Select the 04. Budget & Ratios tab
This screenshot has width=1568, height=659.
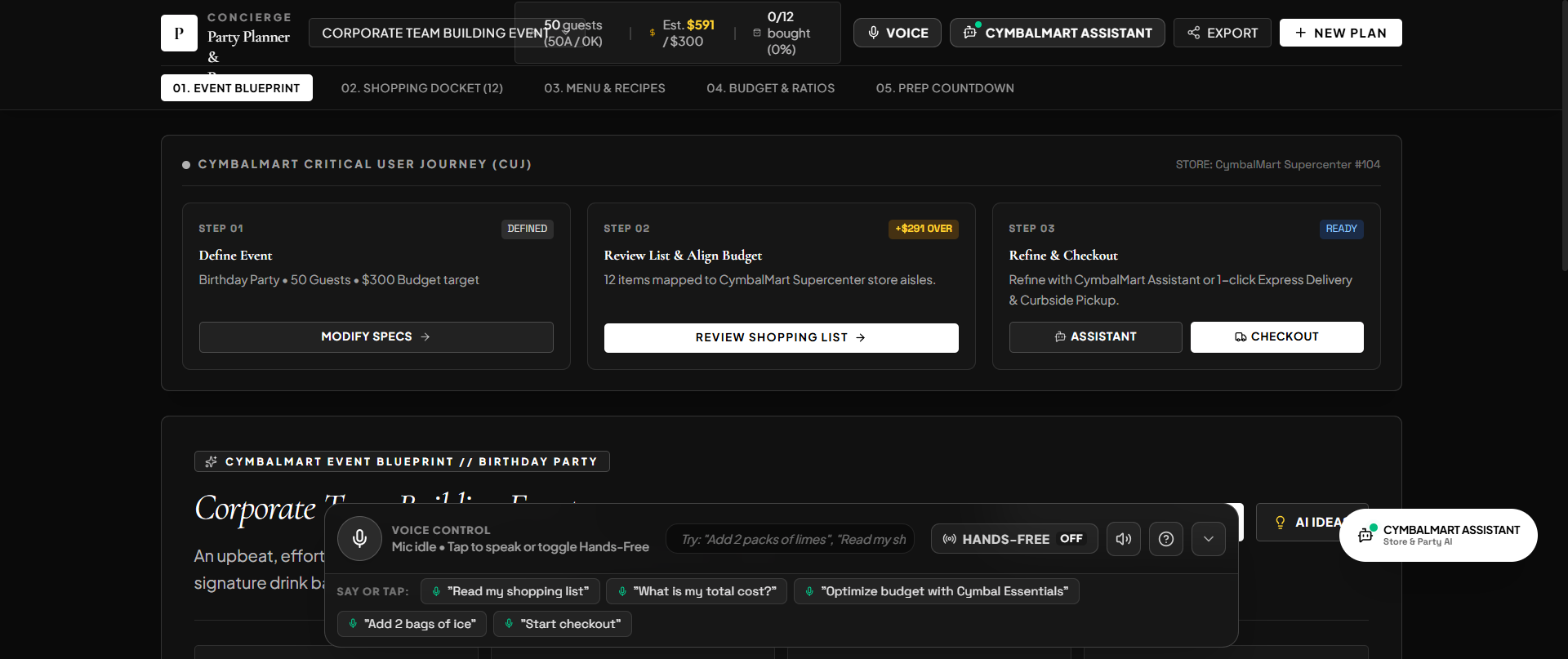[x=771, y=88]
